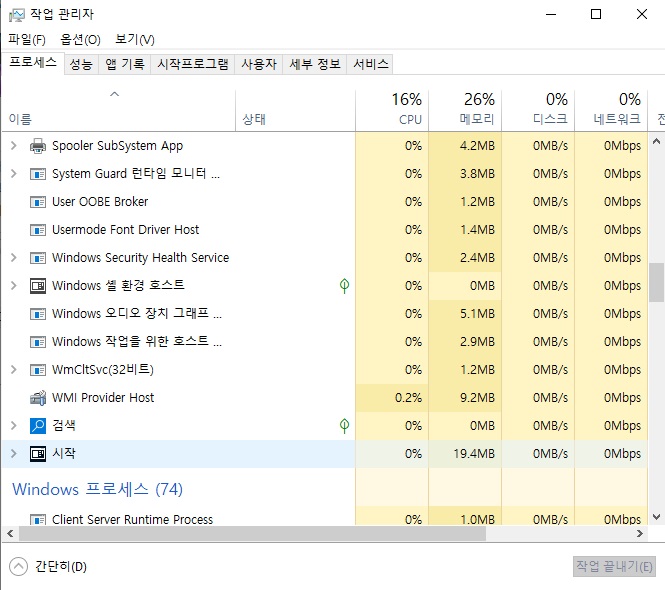Switch to the 앱 기록 tab
This screenshot has width=665, height=590.
pos(125,64)
